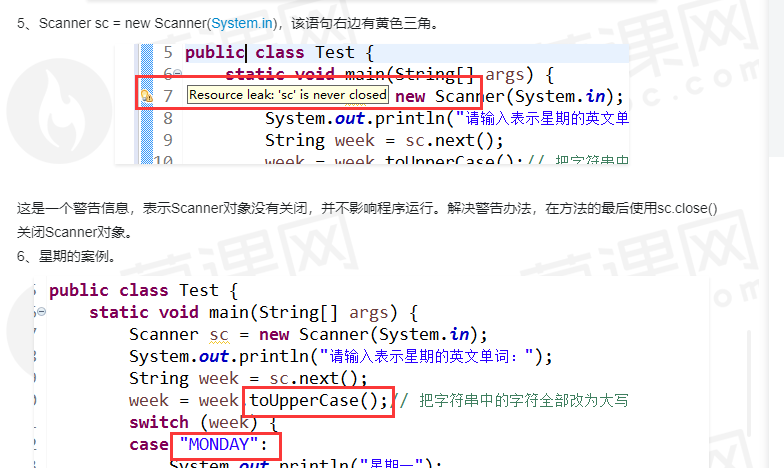Click the Resource leak tooltip text

pos(288,95)
